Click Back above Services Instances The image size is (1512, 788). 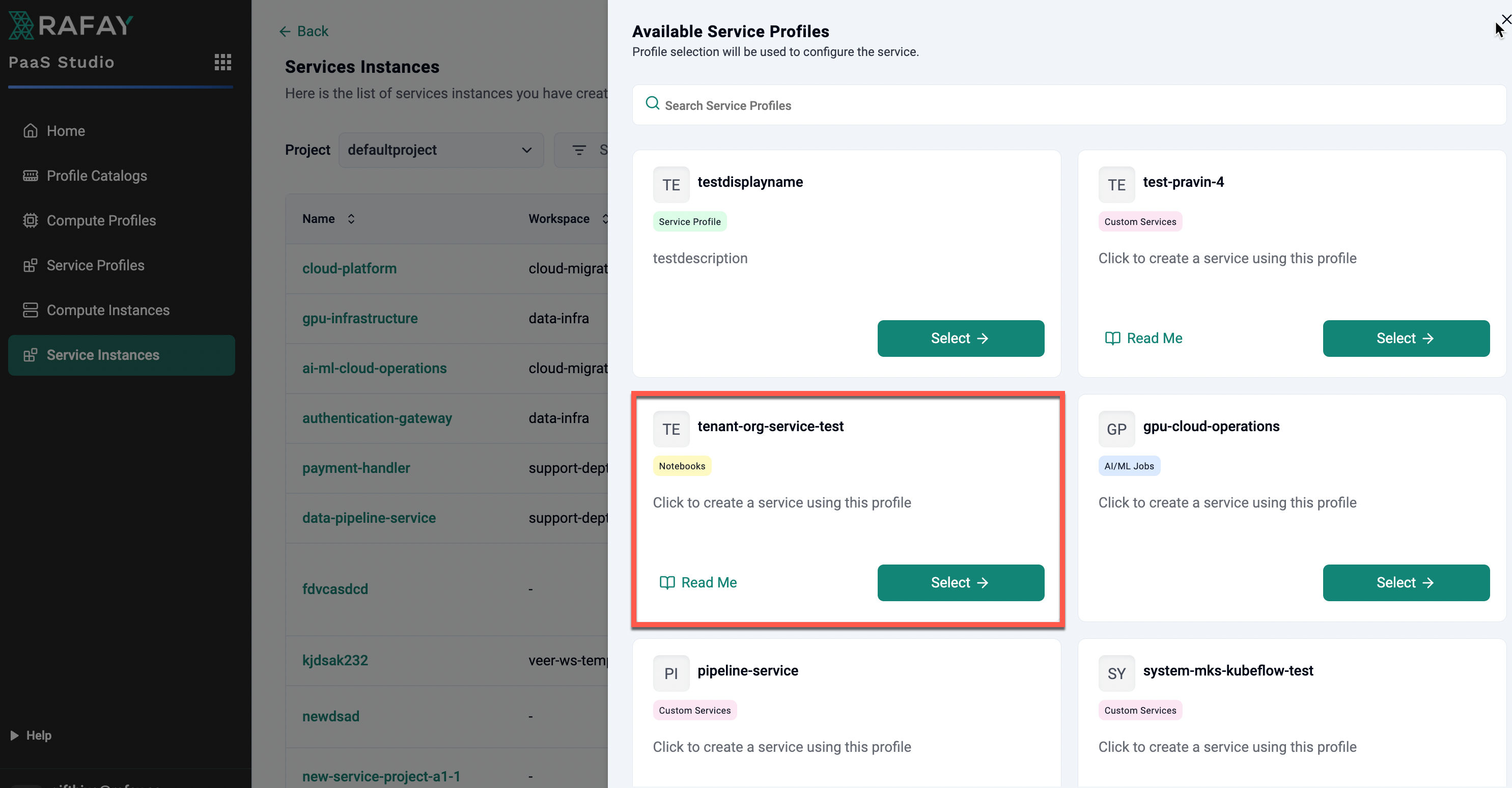coord(303,31)
